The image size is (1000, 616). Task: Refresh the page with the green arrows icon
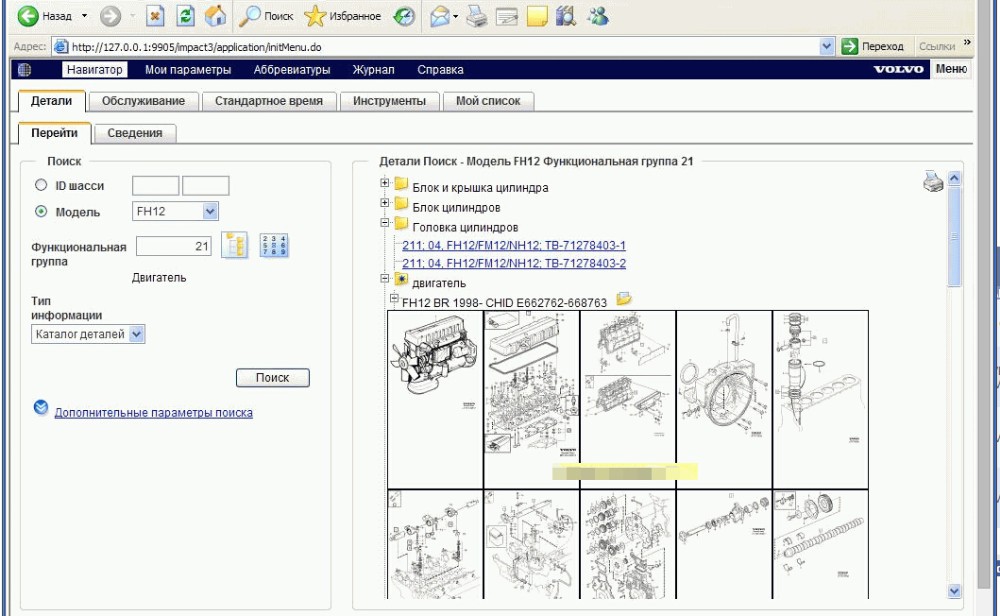186,16
